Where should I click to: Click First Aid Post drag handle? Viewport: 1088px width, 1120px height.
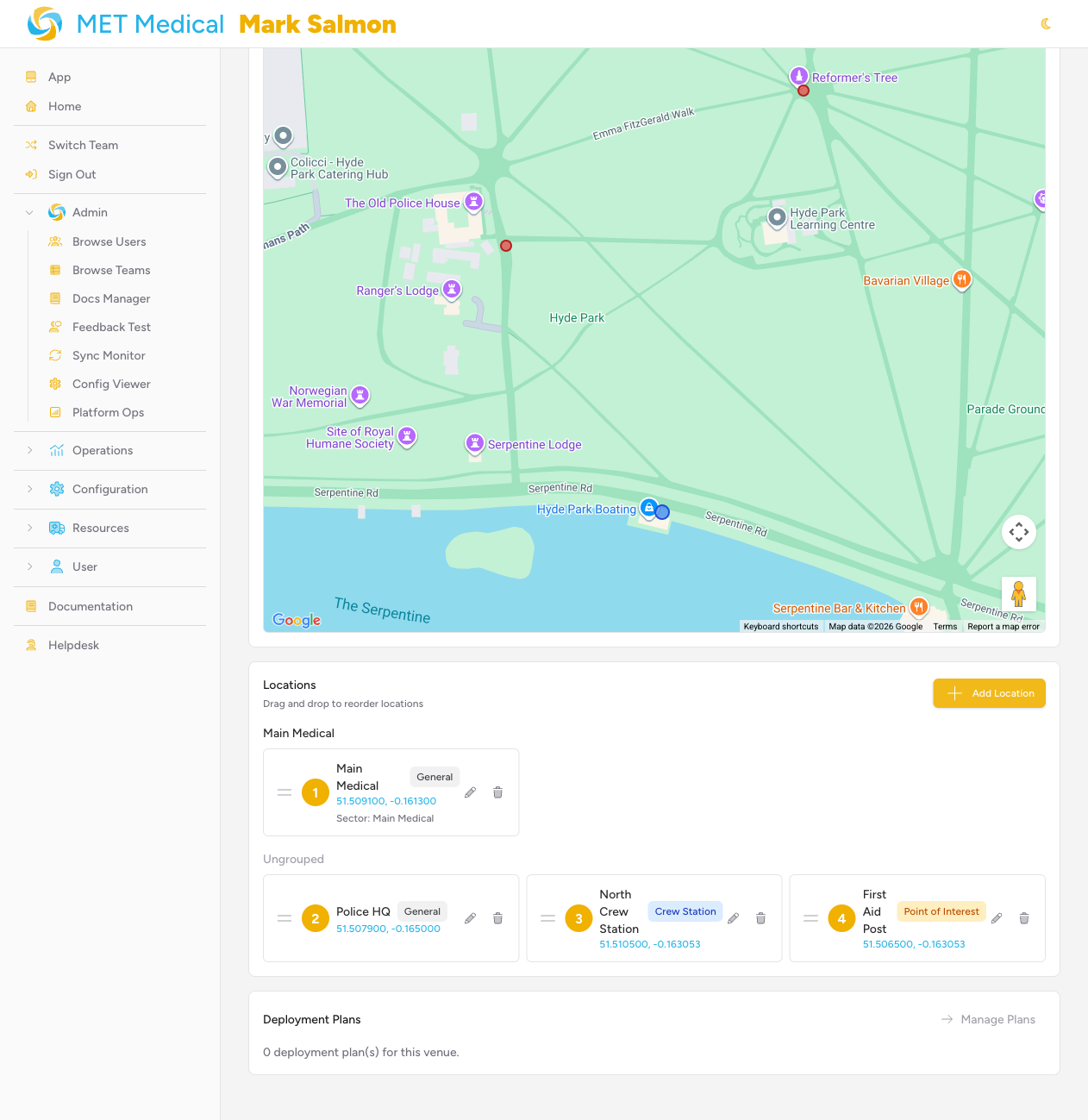tap(811, 918)
